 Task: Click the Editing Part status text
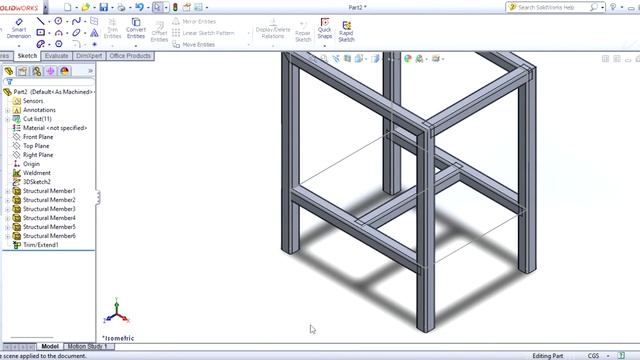(x=548, y=356)
